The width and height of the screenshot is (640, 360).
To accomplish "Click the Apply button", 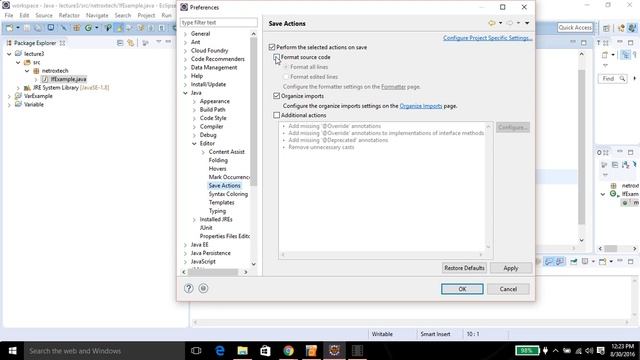I will click(511, 268).
